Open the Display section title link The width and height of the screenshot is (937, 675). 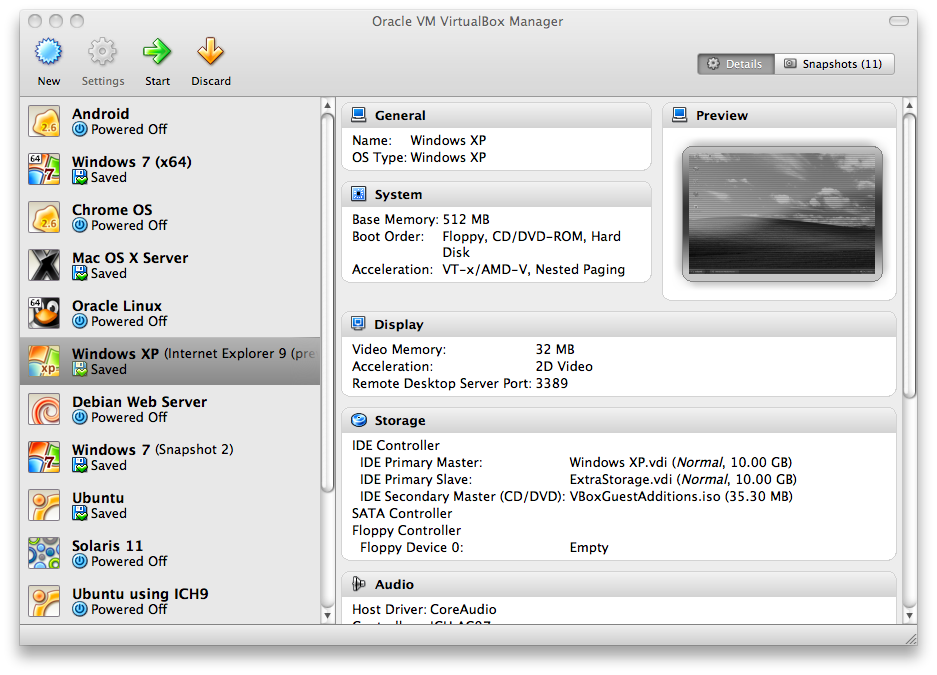[398, 325]
